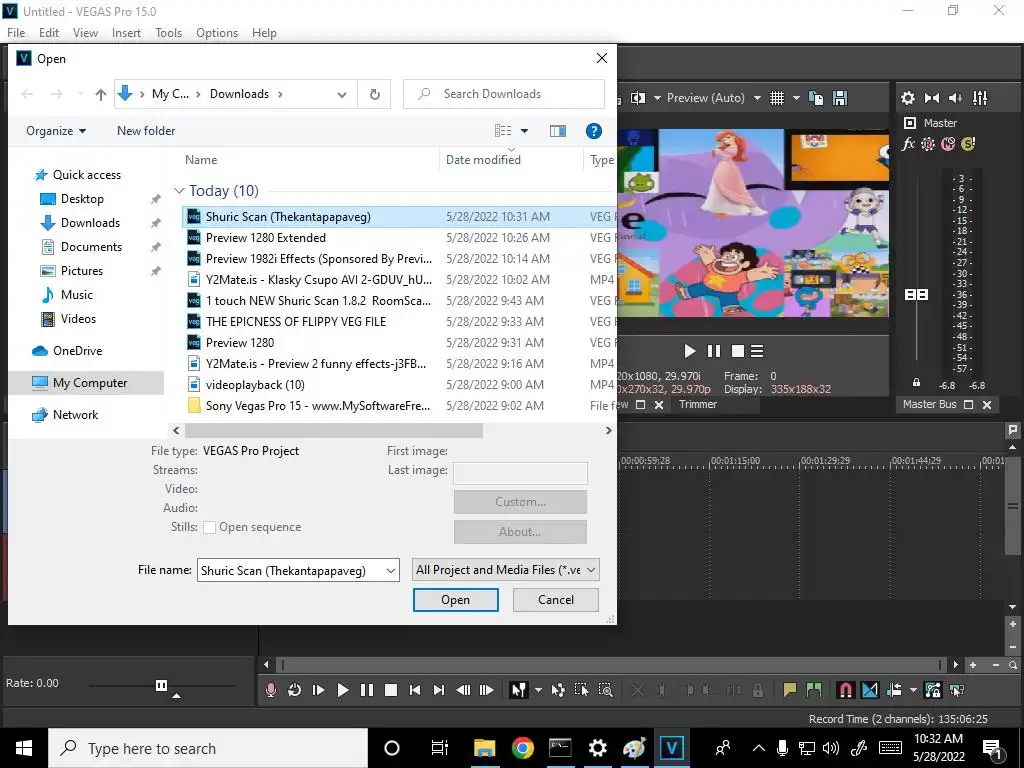The height and width of the screenshot is (768, 1024).
Task: Click New folder in Open dialog
Action: pos(146,131)
